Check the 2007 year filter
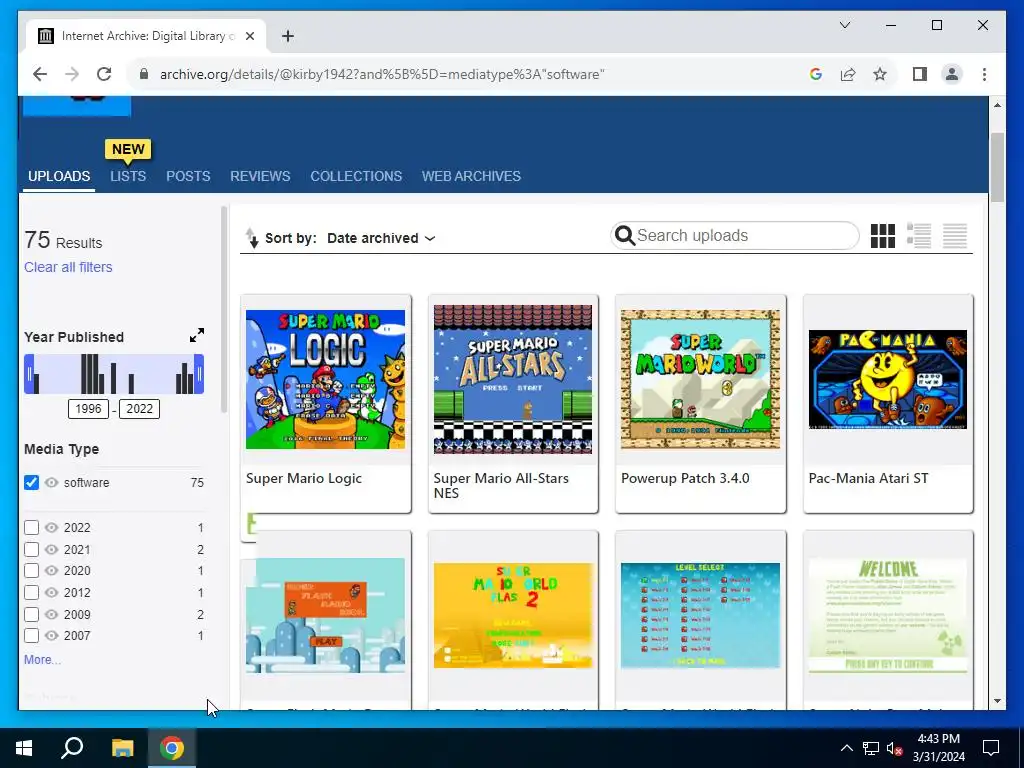This screenshot has width=1024, height=768. [31, 635]
